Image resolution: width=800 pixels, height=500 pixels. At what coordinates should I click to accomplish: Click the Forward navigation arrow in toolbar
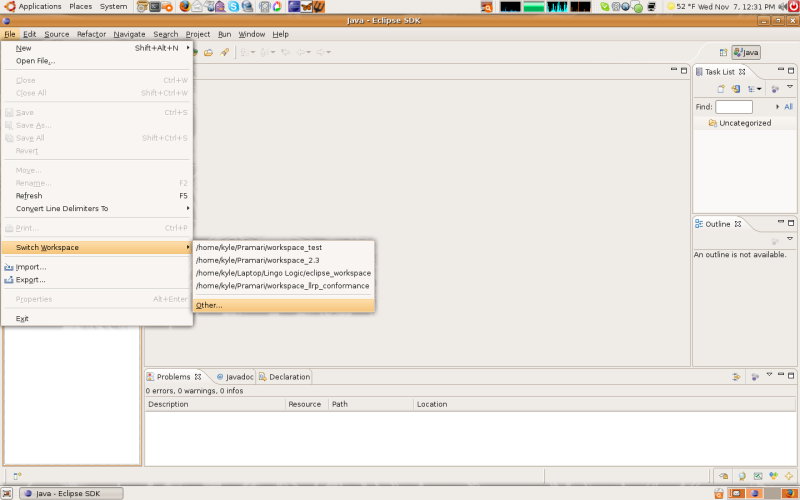(x=320, y=52)
